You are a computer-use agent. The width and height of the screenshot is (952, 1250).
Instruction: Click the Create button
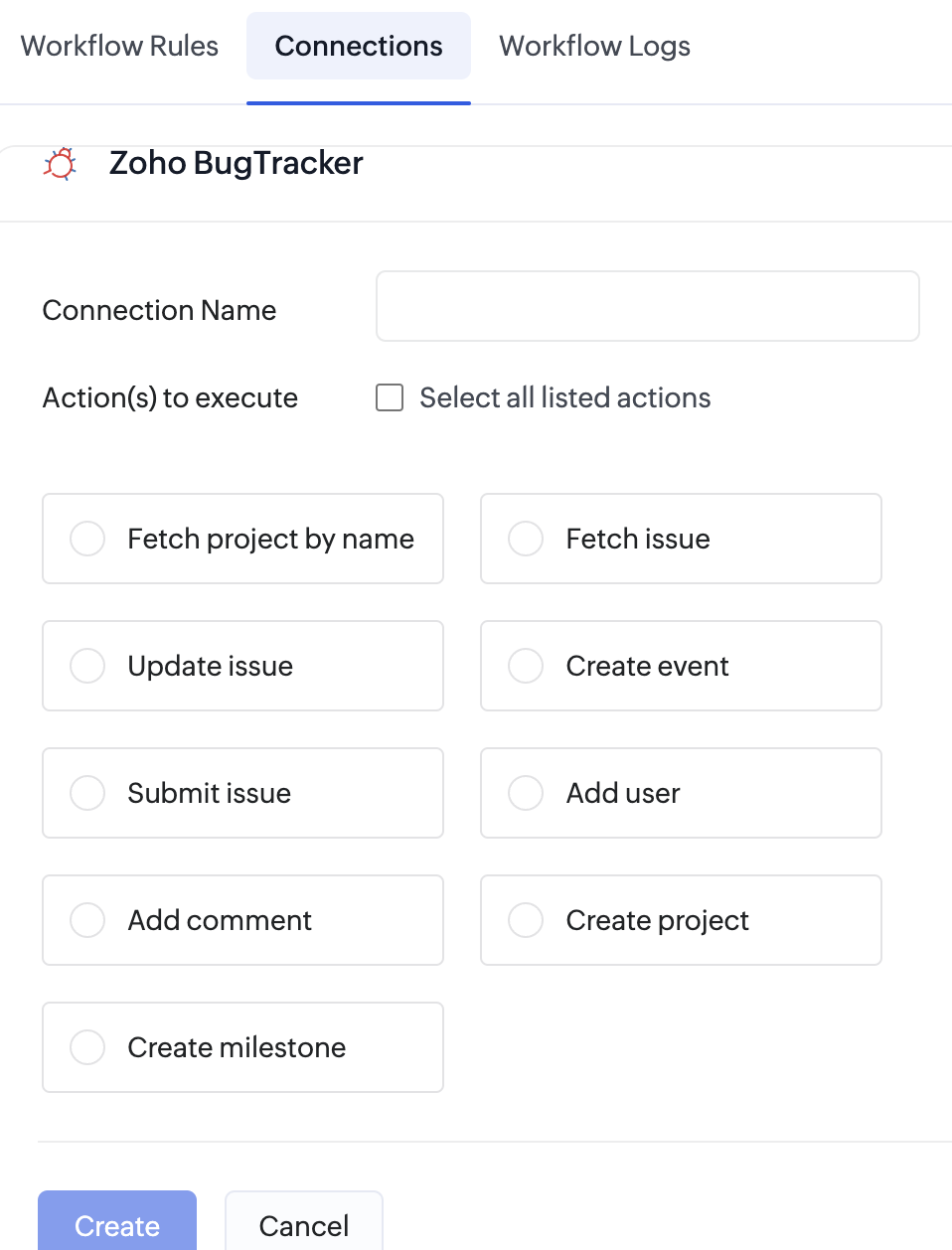coord(117,1222)
